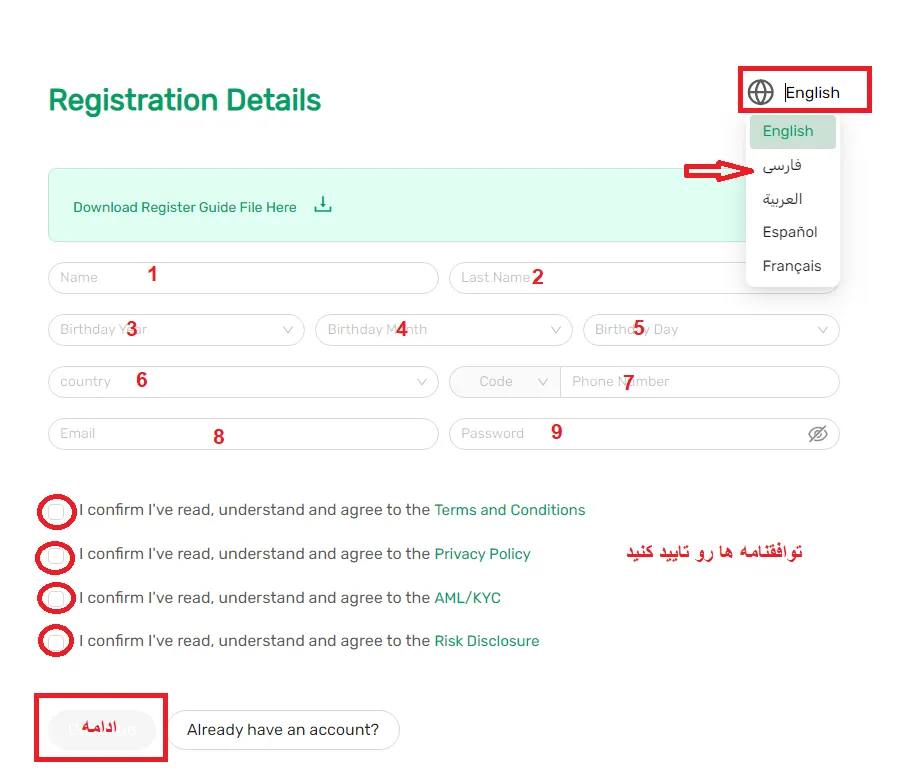
Task: Open the Birthday Day dropdown
Action: point(710,330)
